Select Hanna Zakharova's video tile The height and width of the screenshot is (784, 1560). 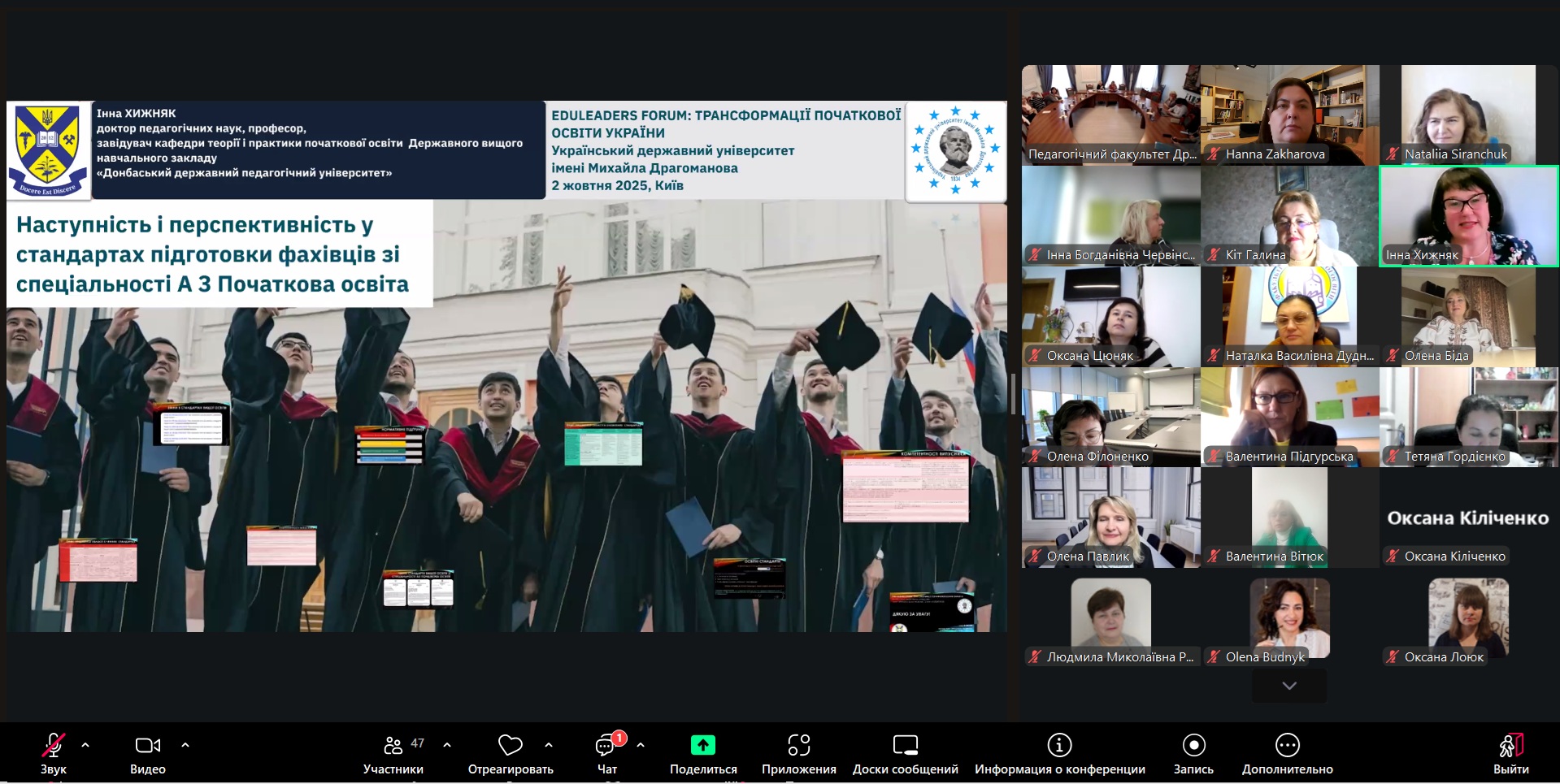click(1289, 115)
